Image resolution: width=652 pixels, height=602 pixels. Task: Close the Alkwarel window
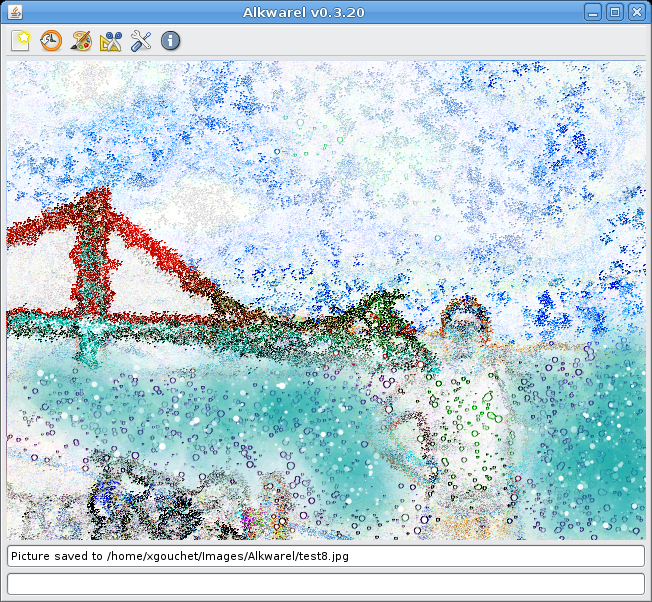[636, 12]
